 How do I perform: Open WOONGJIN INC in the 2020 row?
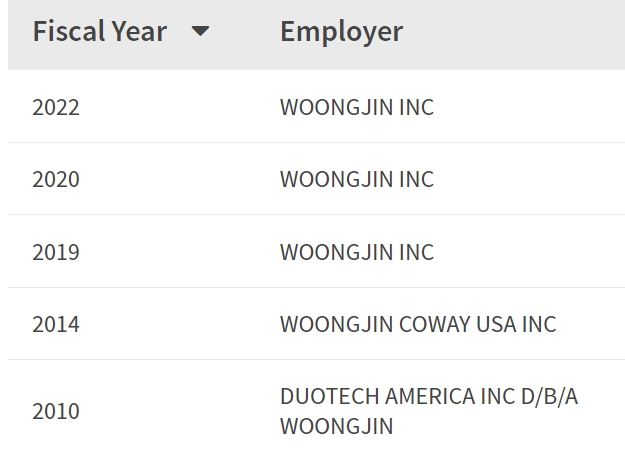coord(357,179)
